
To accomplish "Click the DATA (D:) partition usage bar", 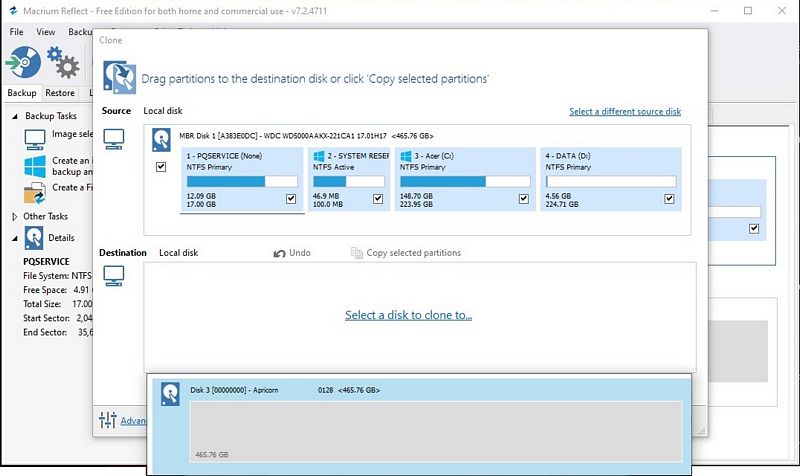I will pyautogui.click(x=611, y=182).
